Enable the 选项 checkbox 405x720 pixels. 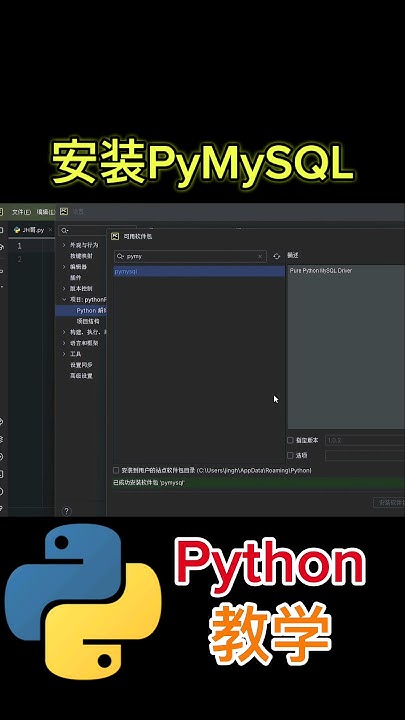click(x=290, y=456)
